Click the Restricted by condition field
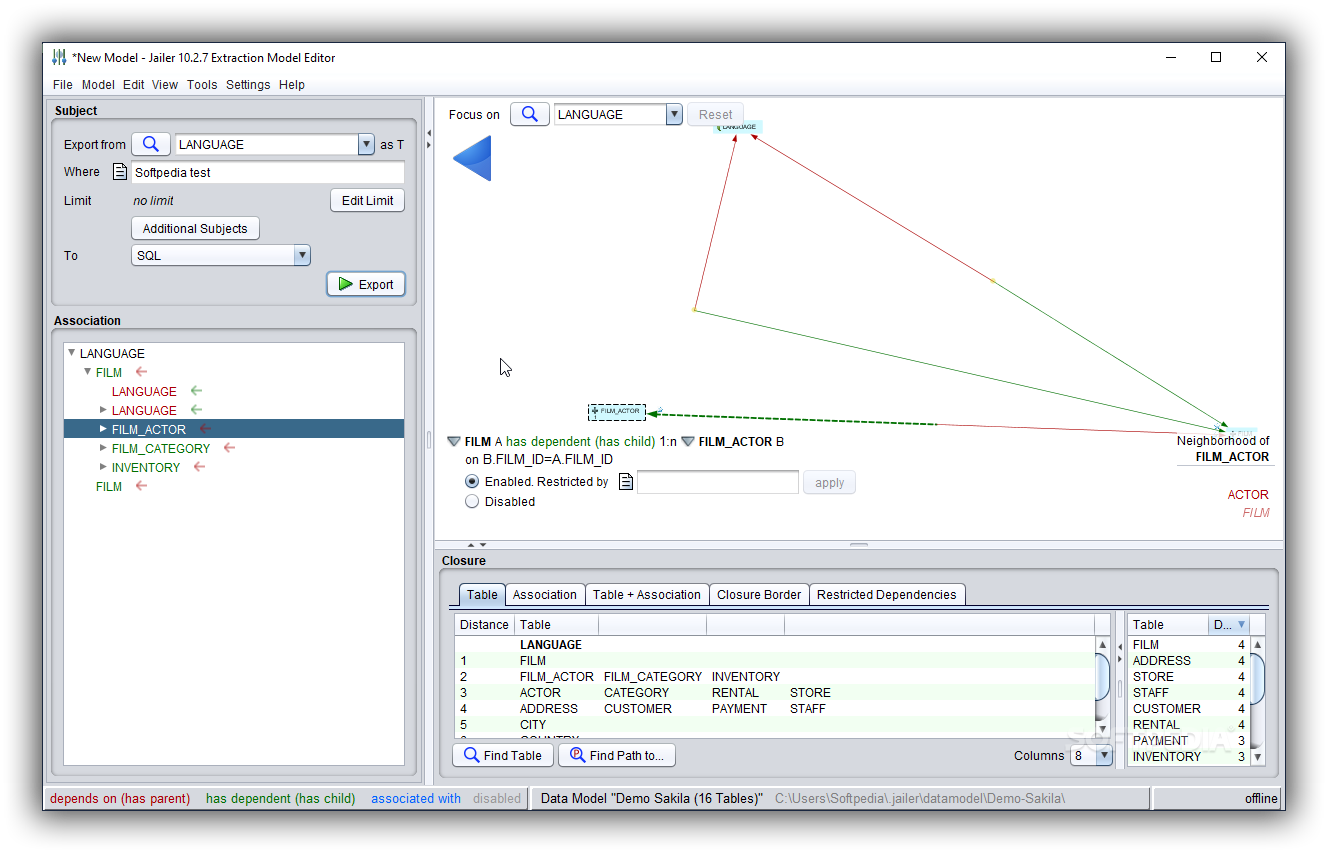This screenshot has width=1328, height=853. click(x=718, y=482)
